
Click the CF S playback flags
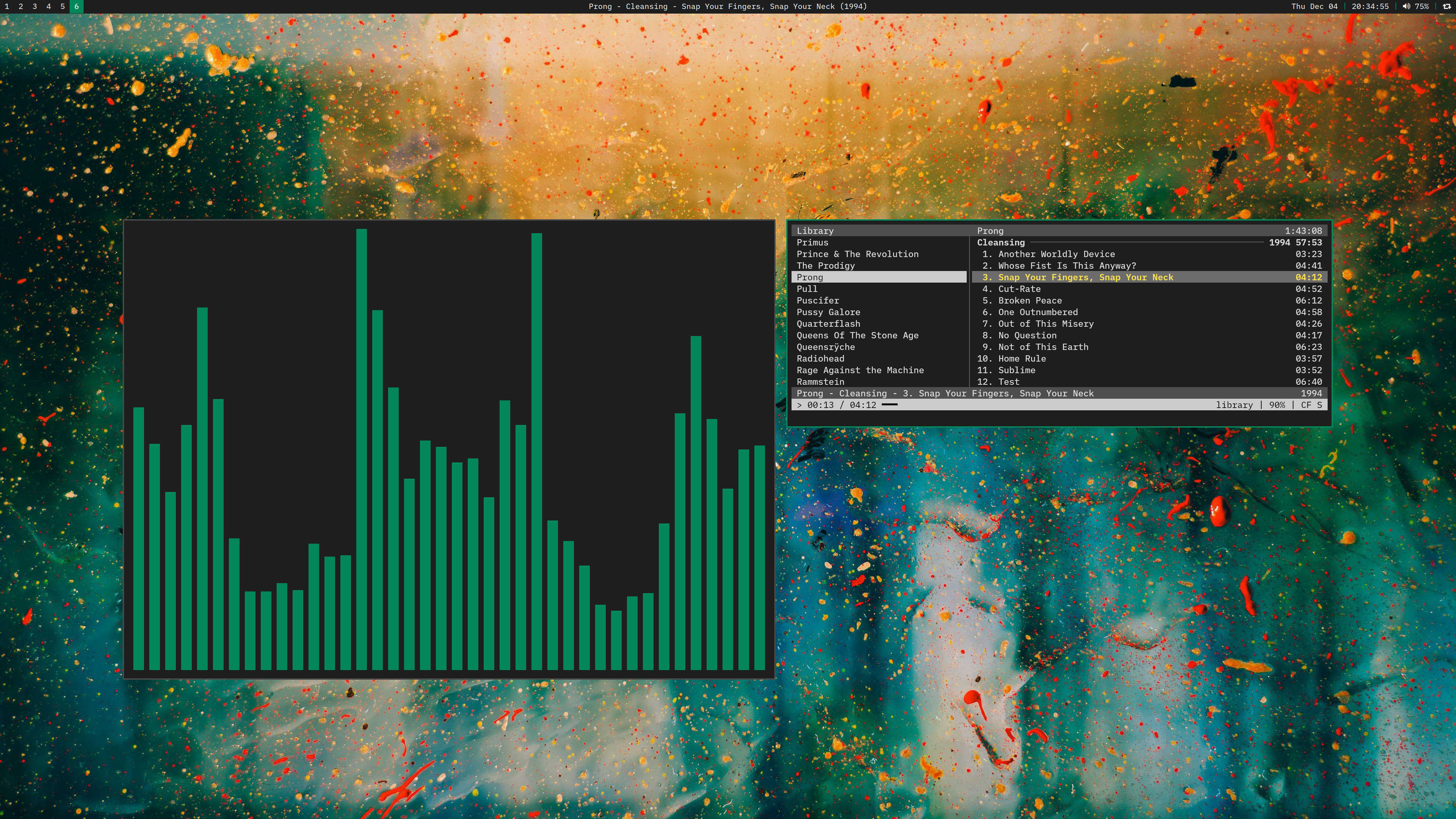(1311, 405)
